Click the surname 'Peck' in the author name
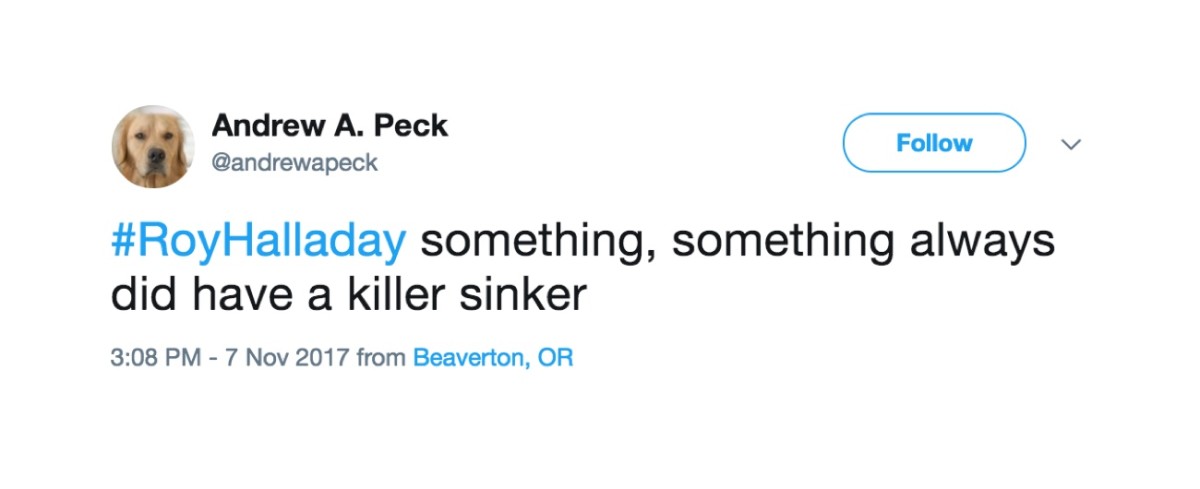Screen dimensions: 1200x489 pos(411,126)
